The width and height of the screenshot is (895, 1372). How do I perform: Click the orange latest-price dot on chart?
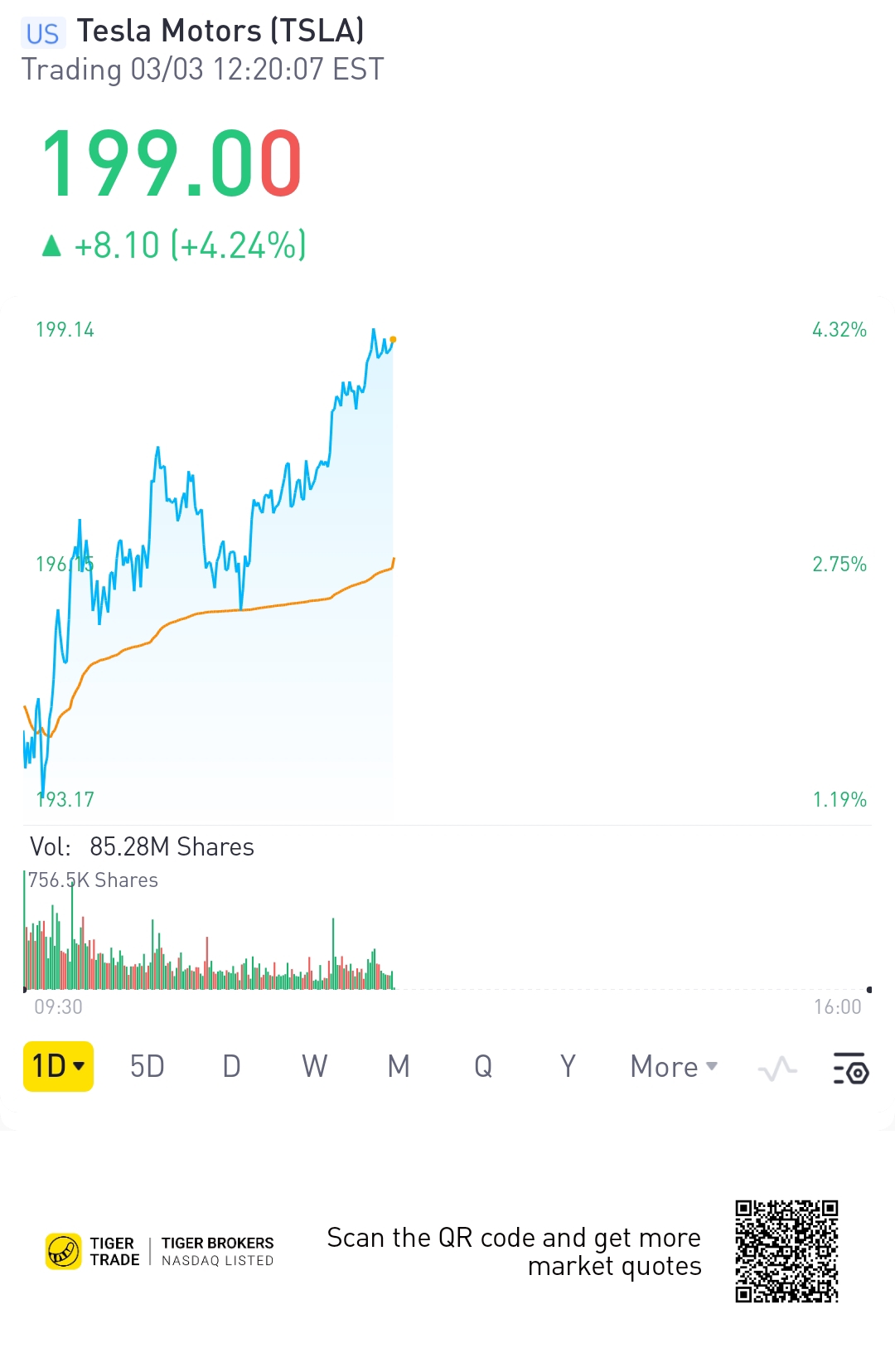click(393, 339)
